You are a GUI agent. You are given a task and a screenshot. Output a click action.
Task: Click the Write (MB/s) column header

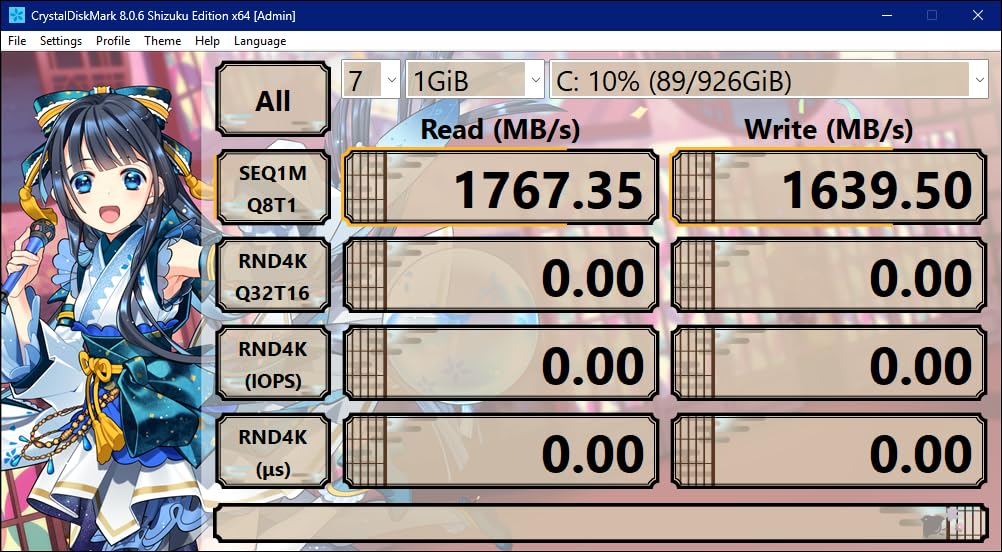pos(829,130)
